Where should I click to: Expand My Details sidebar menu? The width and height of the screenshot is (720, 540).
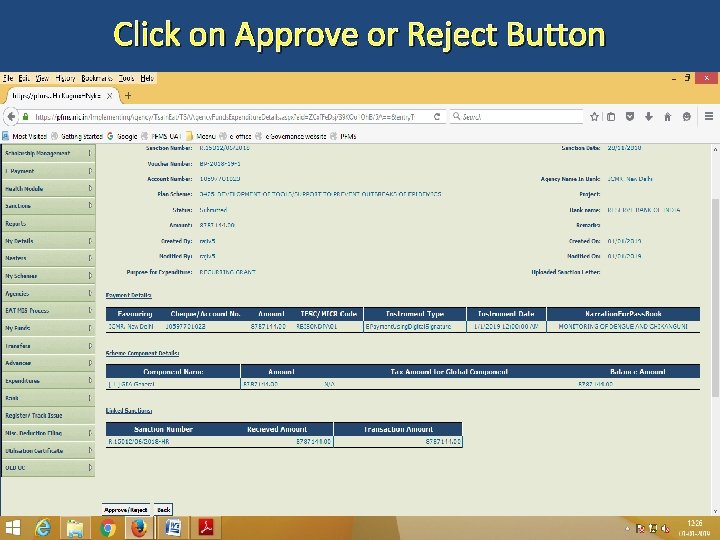tap(48, 241)
